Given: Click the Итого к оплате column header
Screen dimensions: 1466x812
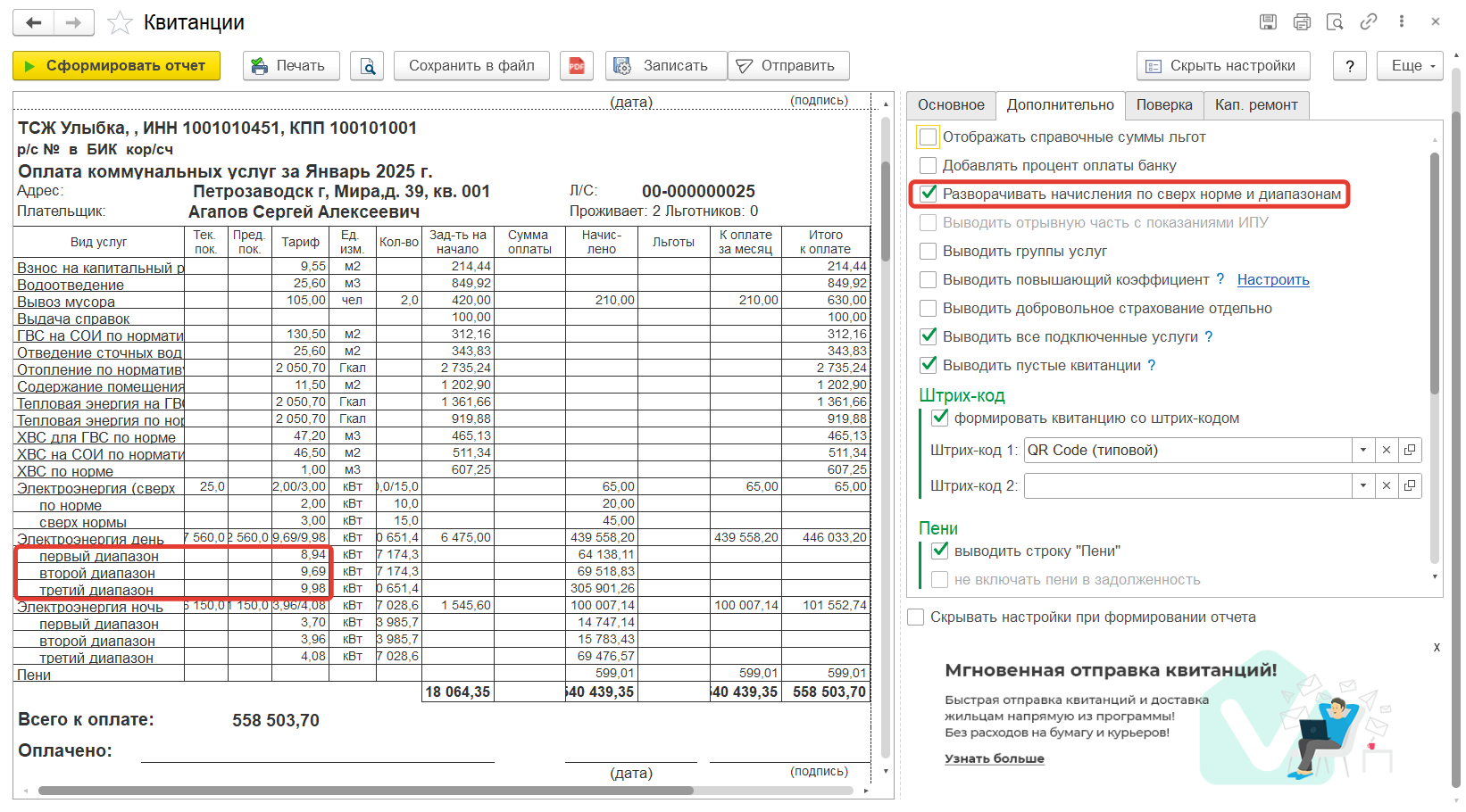Looking at the screenshot, I should [826, 242].
